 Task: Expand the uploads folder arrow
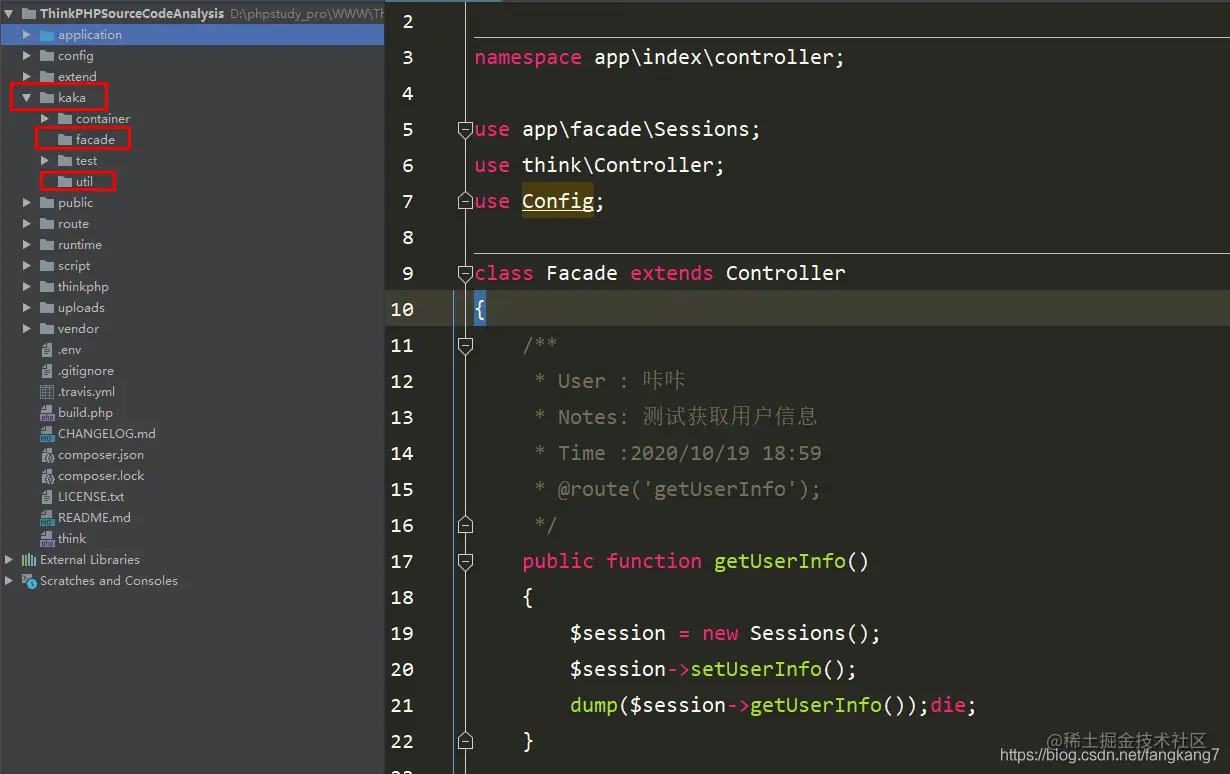point(28,308)
